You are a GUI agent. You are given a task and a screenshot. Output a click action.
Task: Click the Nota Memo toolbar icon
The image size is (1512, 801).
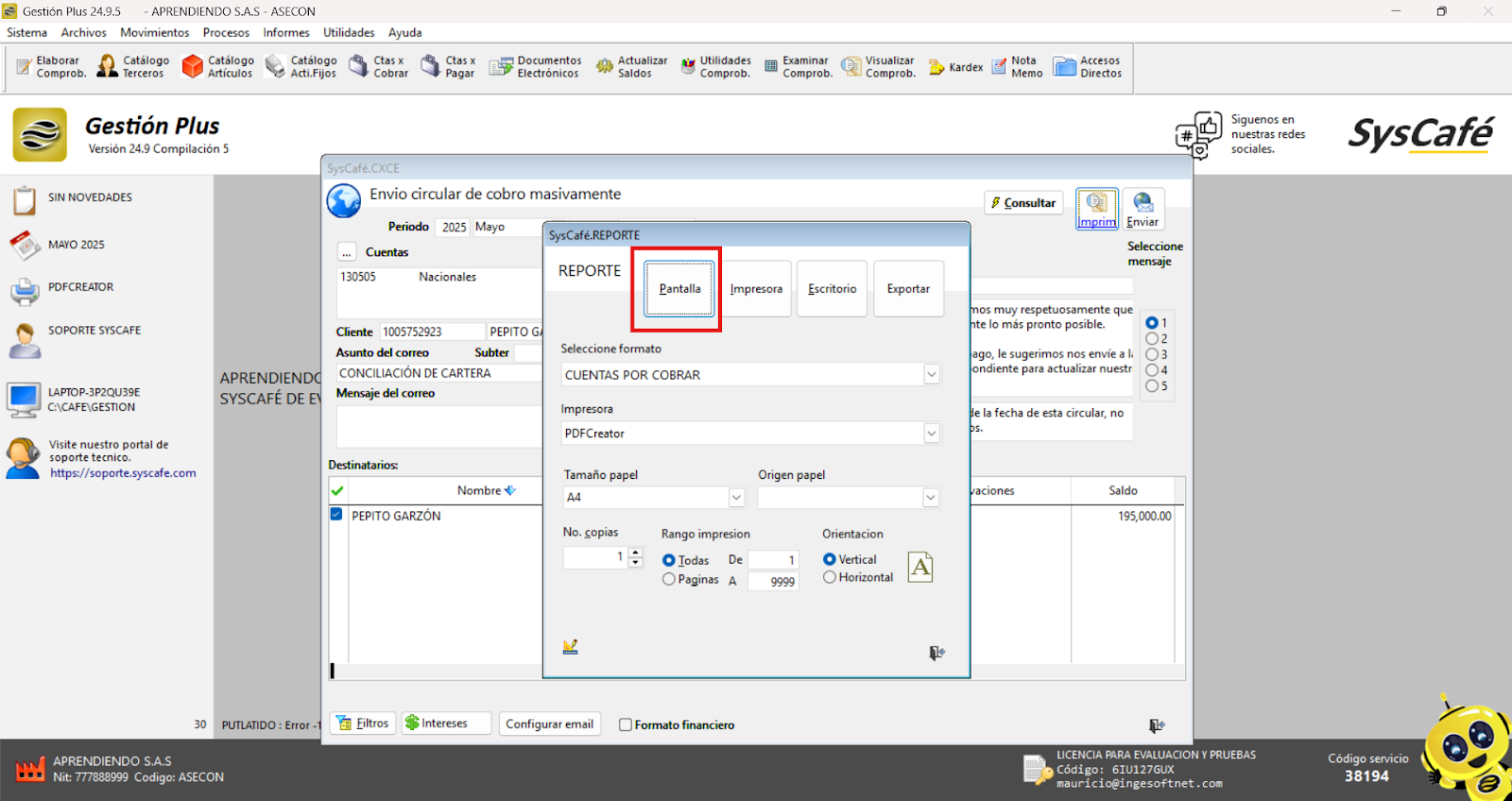(x=1017, y=67)
